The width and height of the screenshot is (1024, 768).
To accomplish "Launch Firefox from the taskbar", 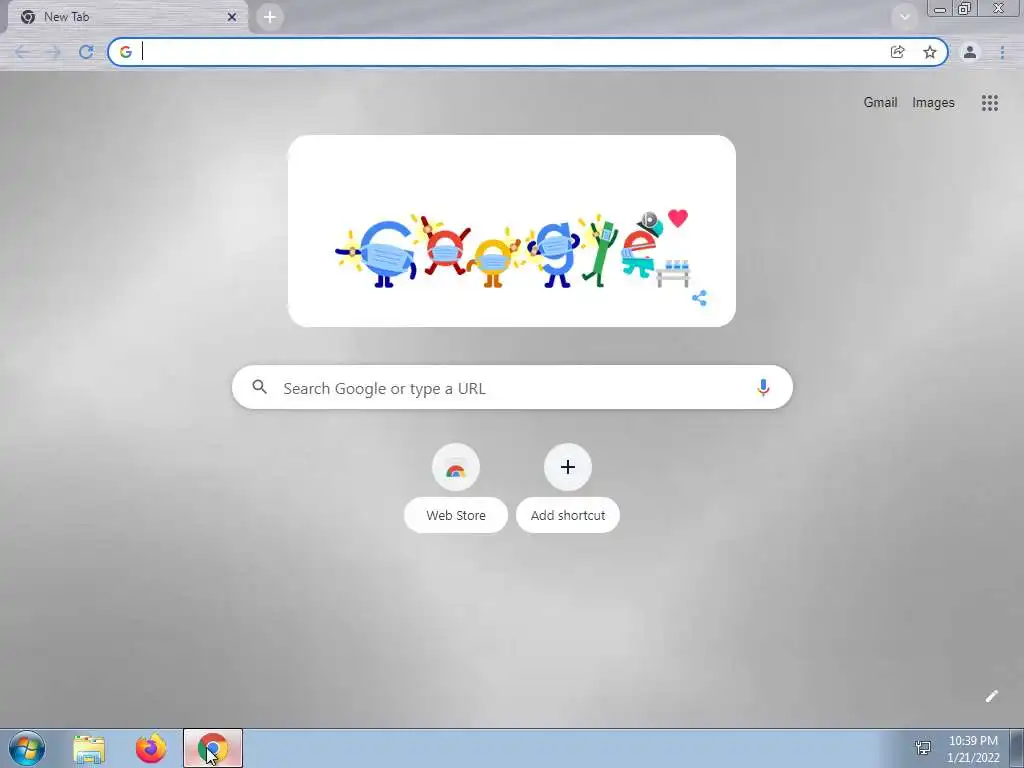I will point(151,748).
